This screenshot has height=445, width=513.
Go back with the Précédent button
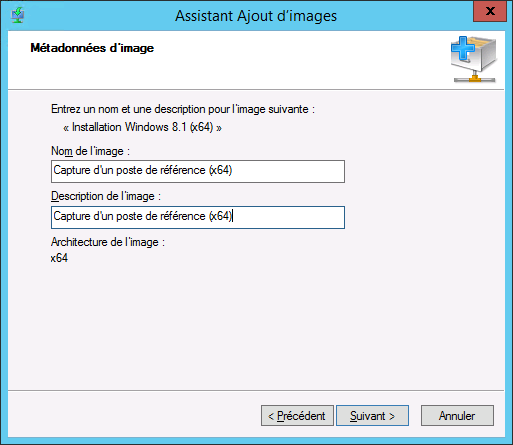click(297, 415)
